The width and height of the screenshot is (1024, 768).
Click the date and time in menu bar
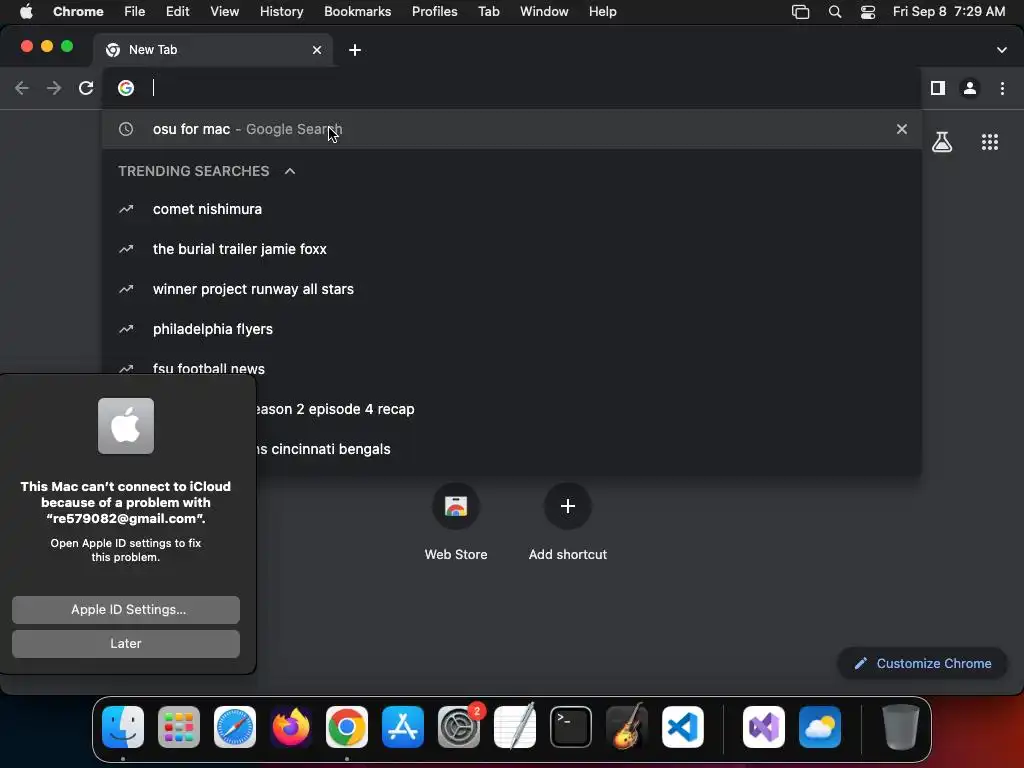[949, 12]
